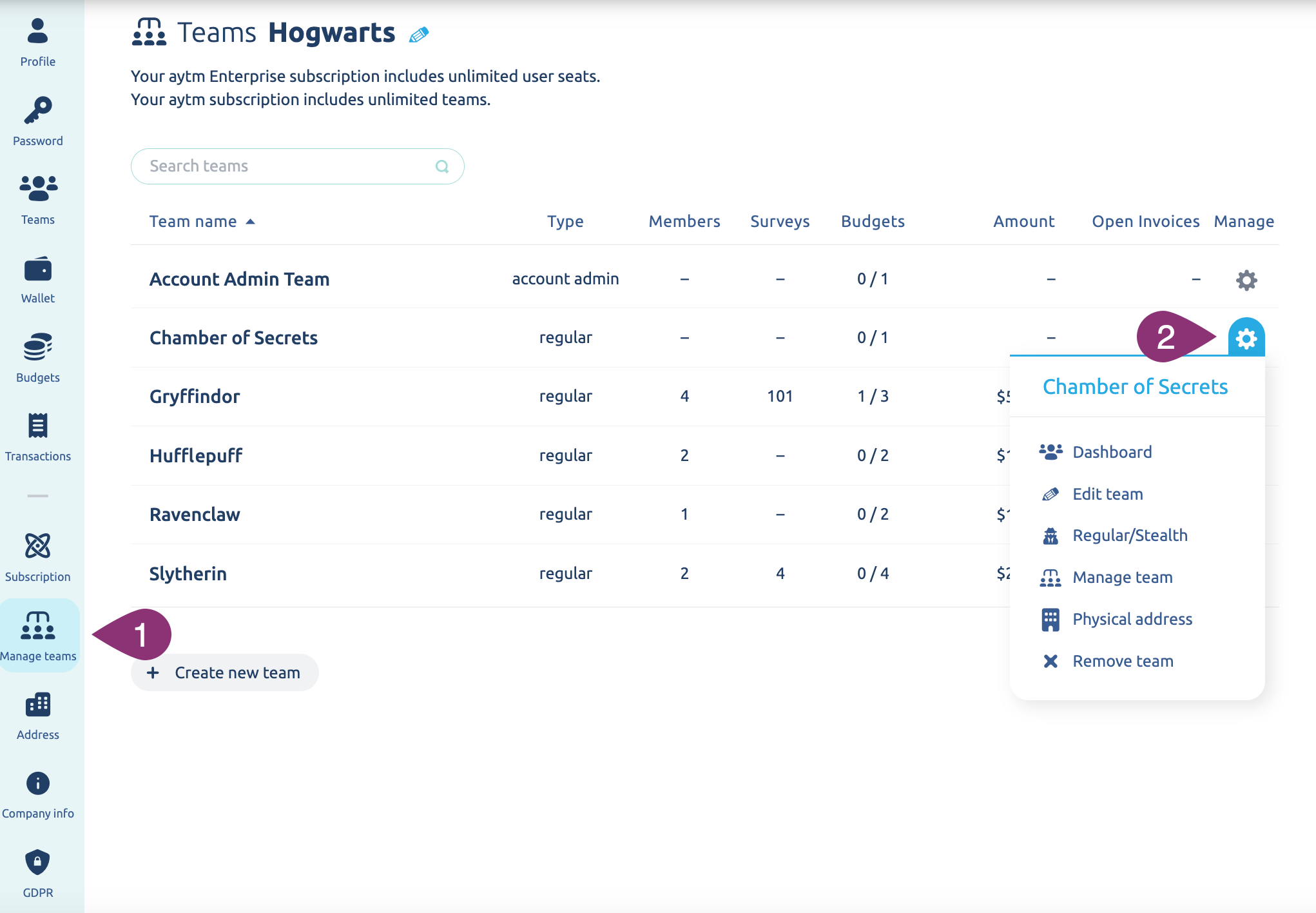Viewport: 1316px width, 913px height.
Task: Click Gryffindor's 101 surveys value
Action: [x=780, y=397]
